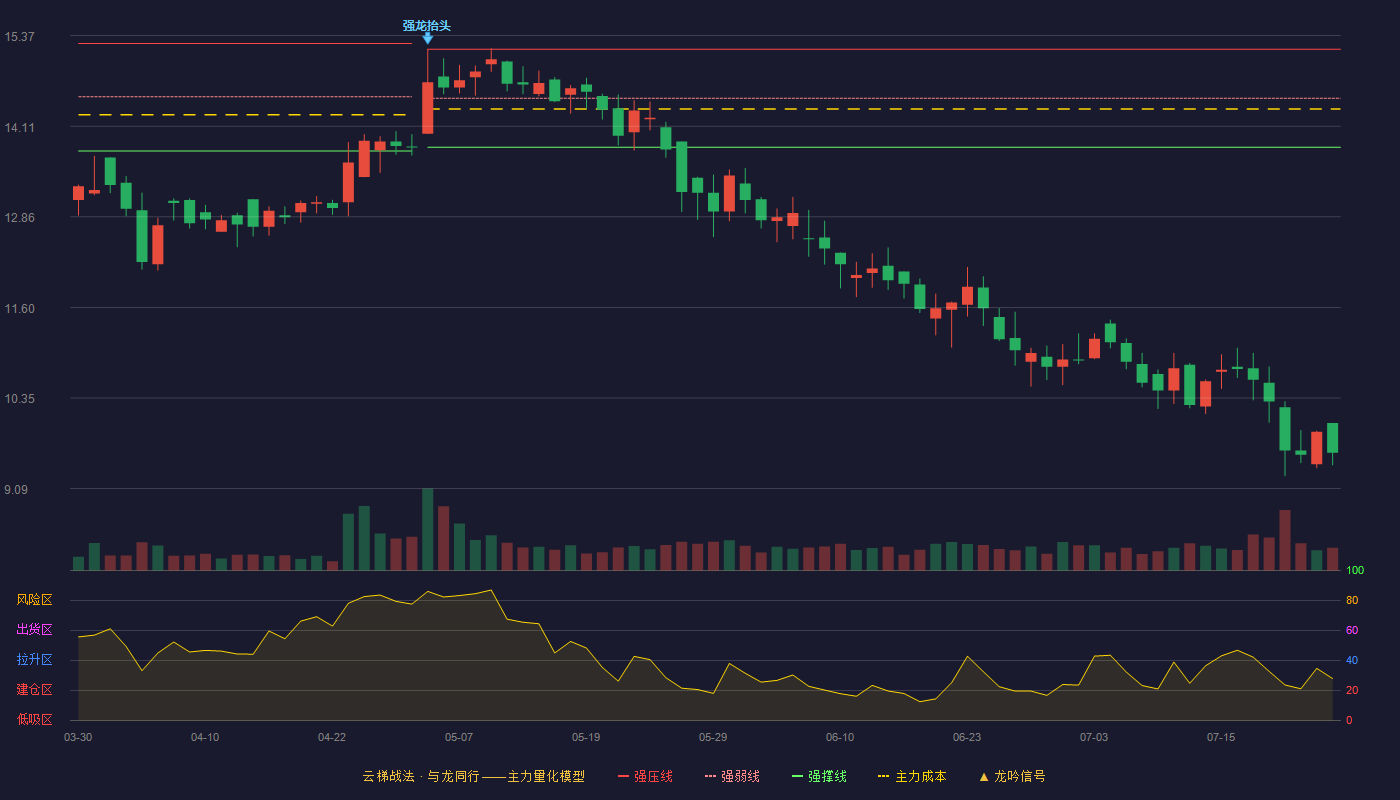This screenshot has height=800, width=1400.
Task: Click the 05-29 date label
Action: pyautogui.click(x=713, y=737)
